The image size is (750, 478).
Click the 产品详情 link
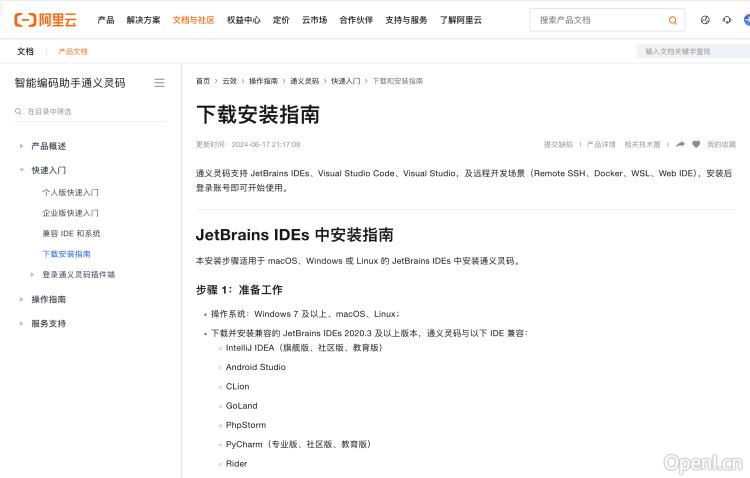click(x=601, y=144)
